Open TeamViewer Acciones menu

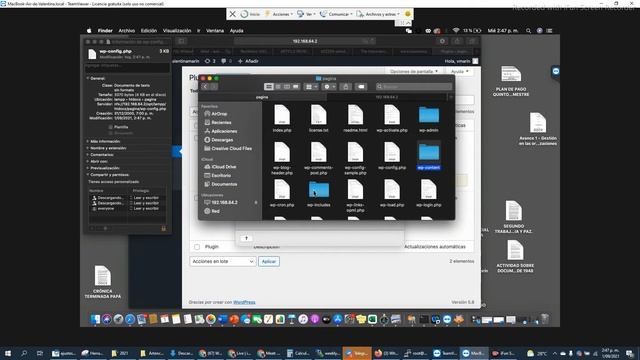click(x=279, y=14)
